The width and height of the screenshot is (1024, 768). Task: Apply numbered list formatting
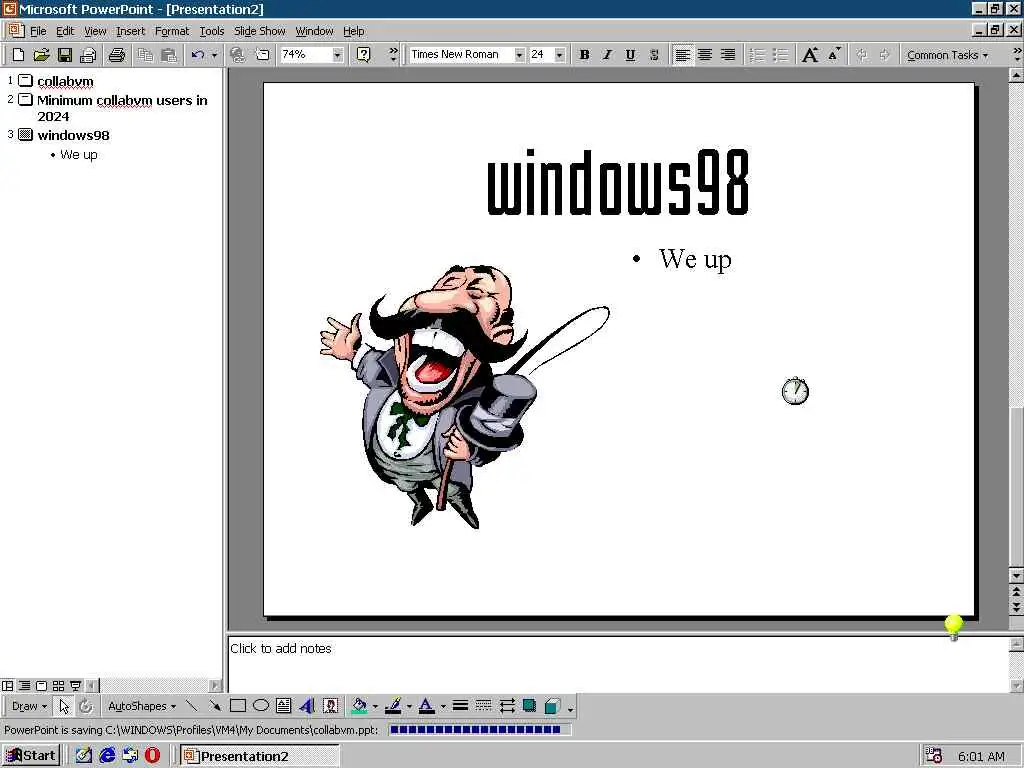click(x=757, y=55)
